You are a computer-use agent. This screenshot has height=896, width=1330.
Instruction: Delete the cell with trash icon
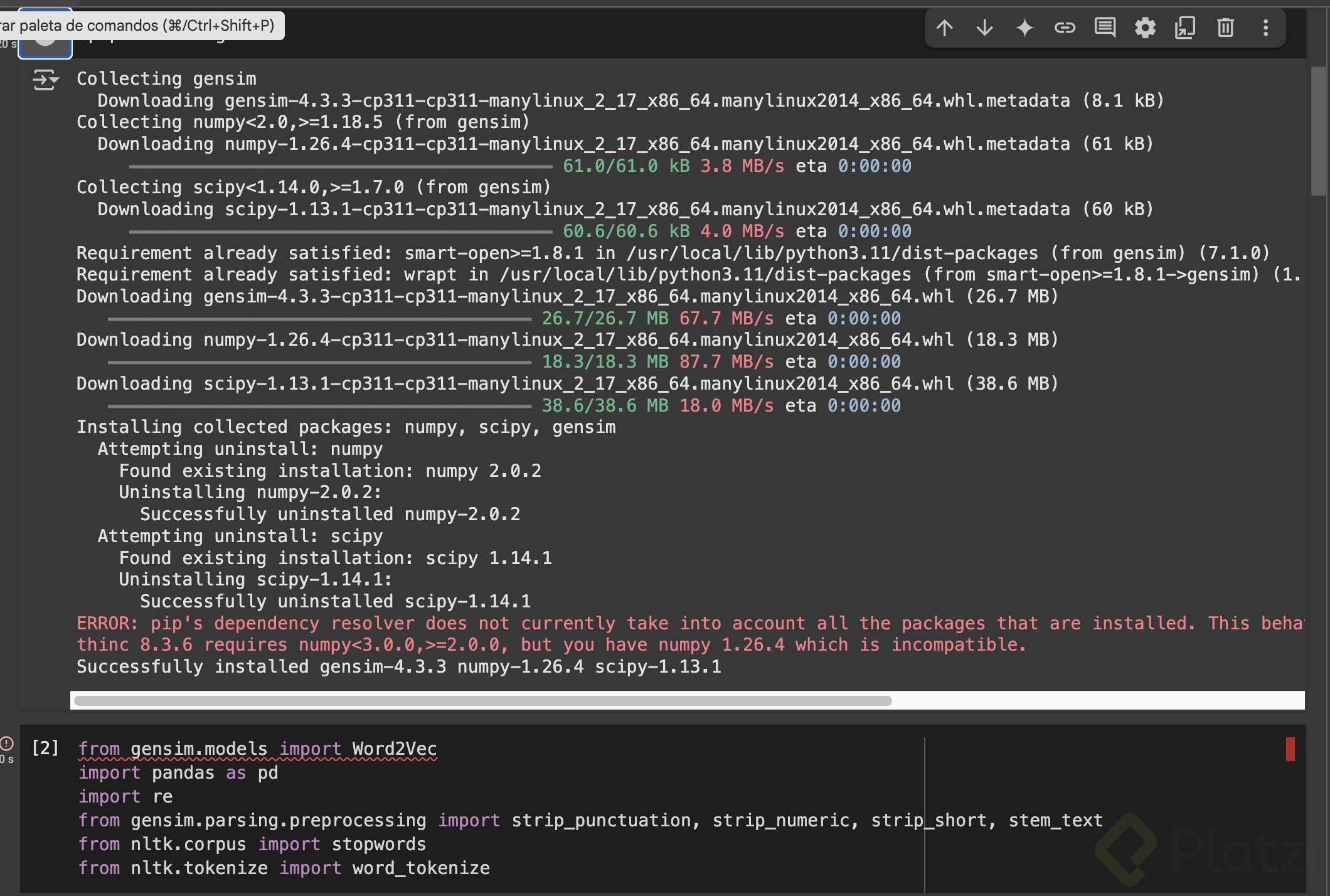tap(1225, 28)
